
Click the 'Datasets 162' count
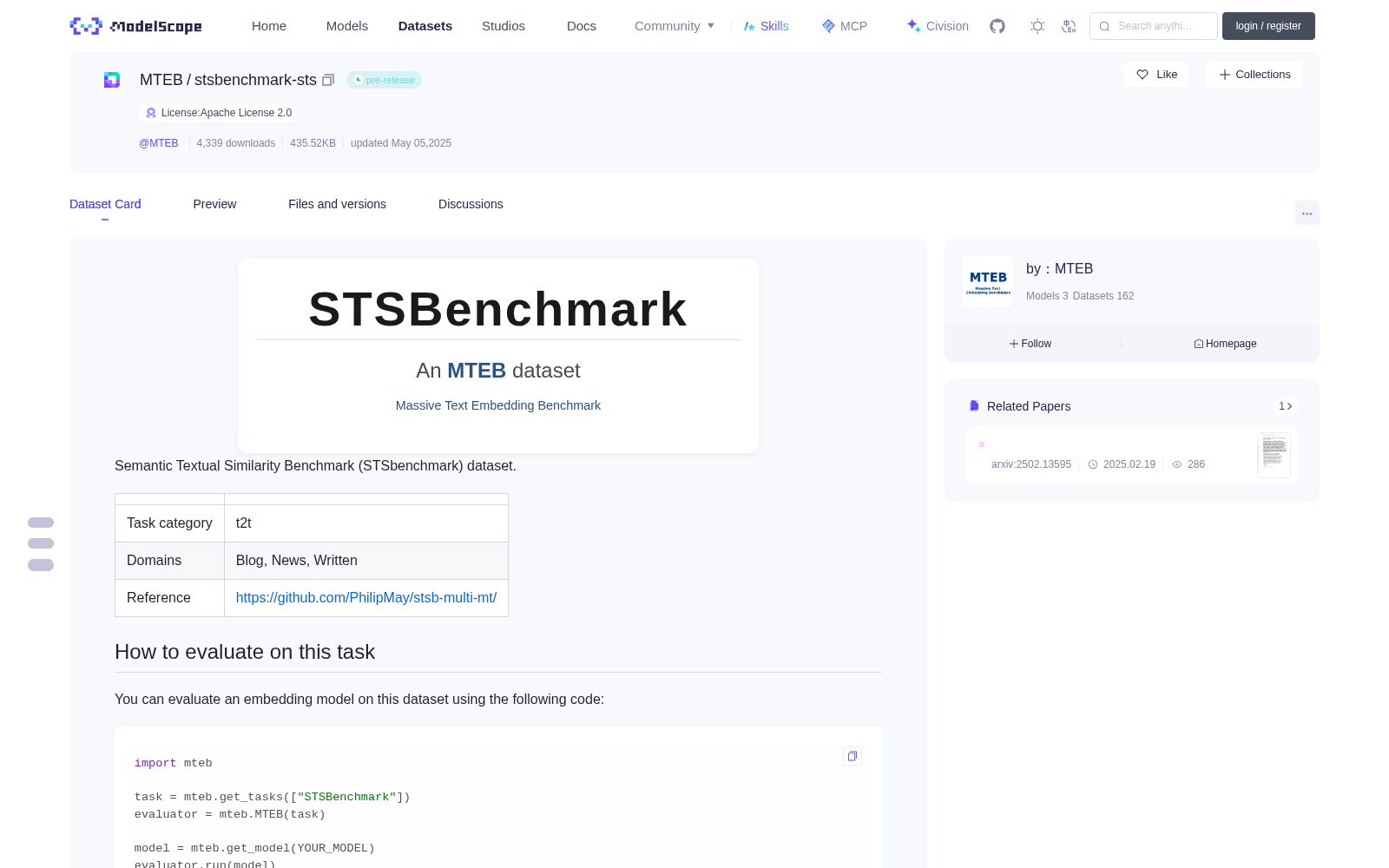click(1103, 296)
